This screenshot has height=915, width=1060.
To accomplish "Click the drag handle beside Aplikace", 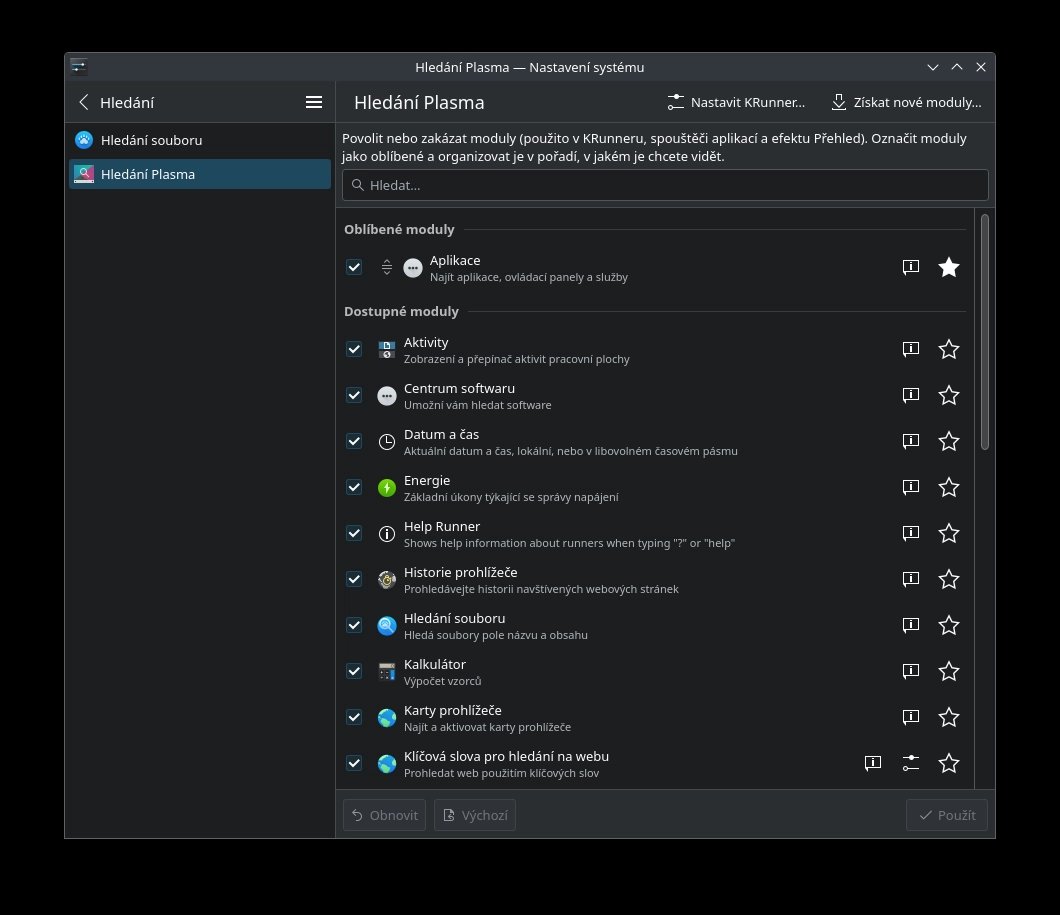I will tap(387, 267).
